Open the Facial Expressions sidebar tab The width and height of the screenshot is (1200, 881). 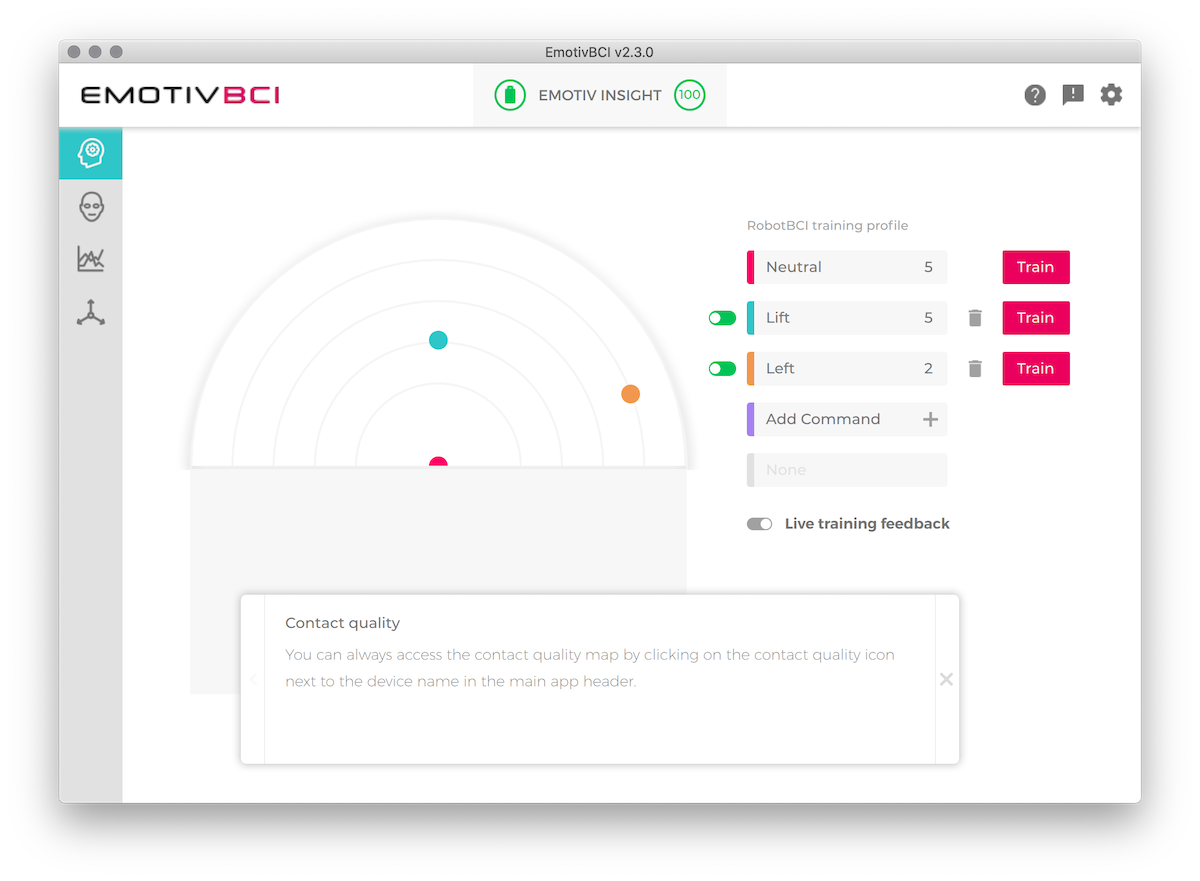pos(91,207)
